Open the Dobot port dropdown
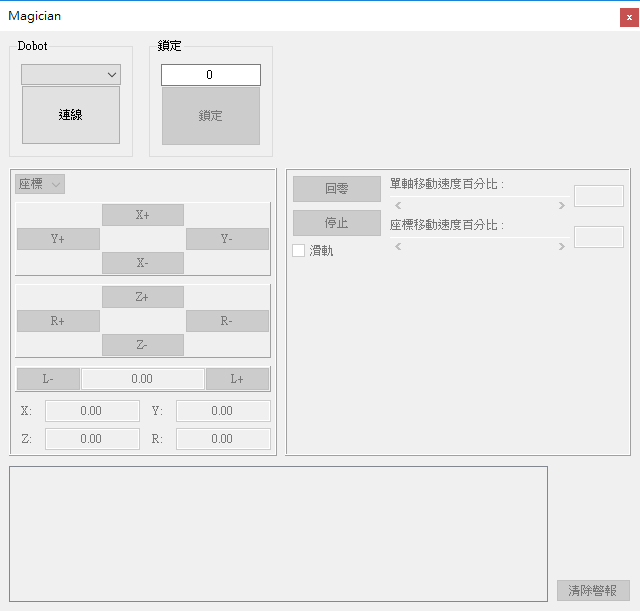The image size is (640, 611). [71, 75]
